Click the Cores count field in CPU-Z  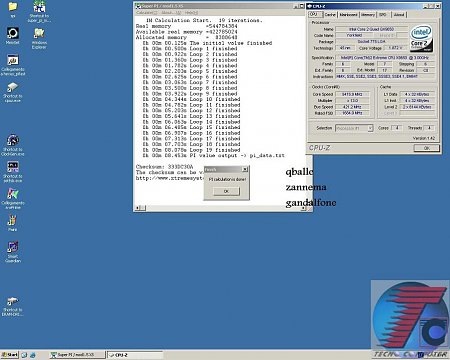(397, 128)
